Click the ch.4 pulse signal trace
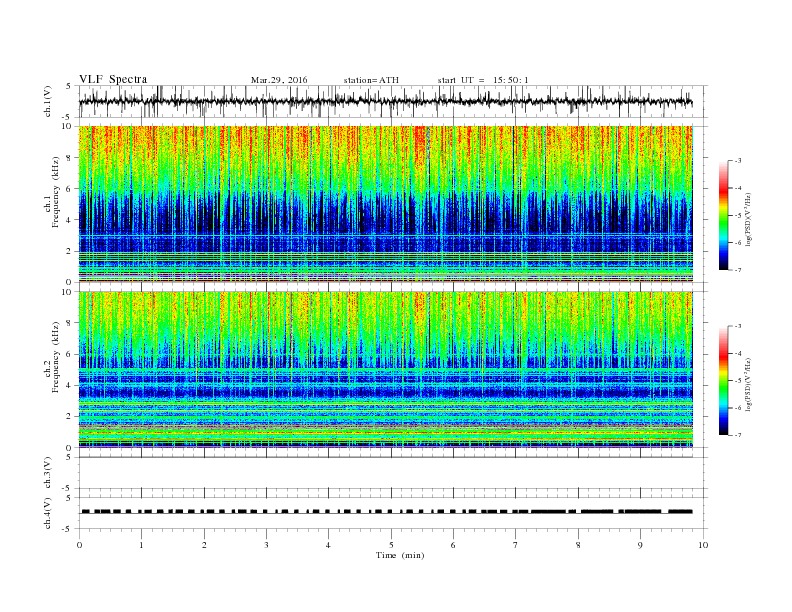This screenshot has height=612, width=792. pos(387,512)
